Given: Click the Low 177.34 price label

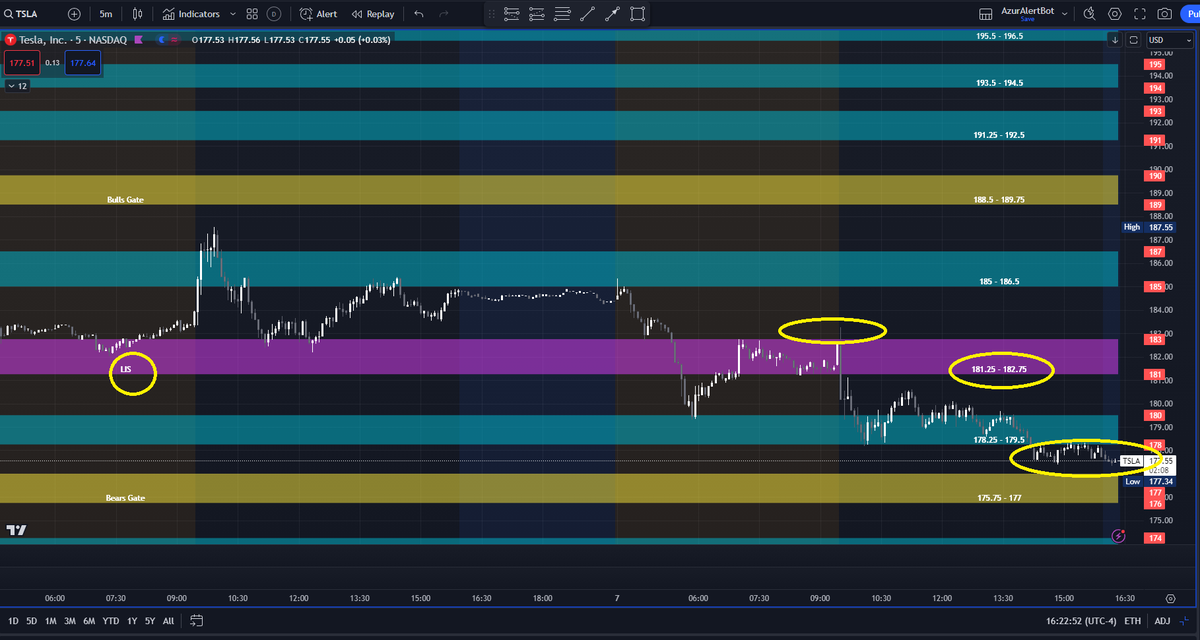Looking at the screenshot, I should [1149, 481].
